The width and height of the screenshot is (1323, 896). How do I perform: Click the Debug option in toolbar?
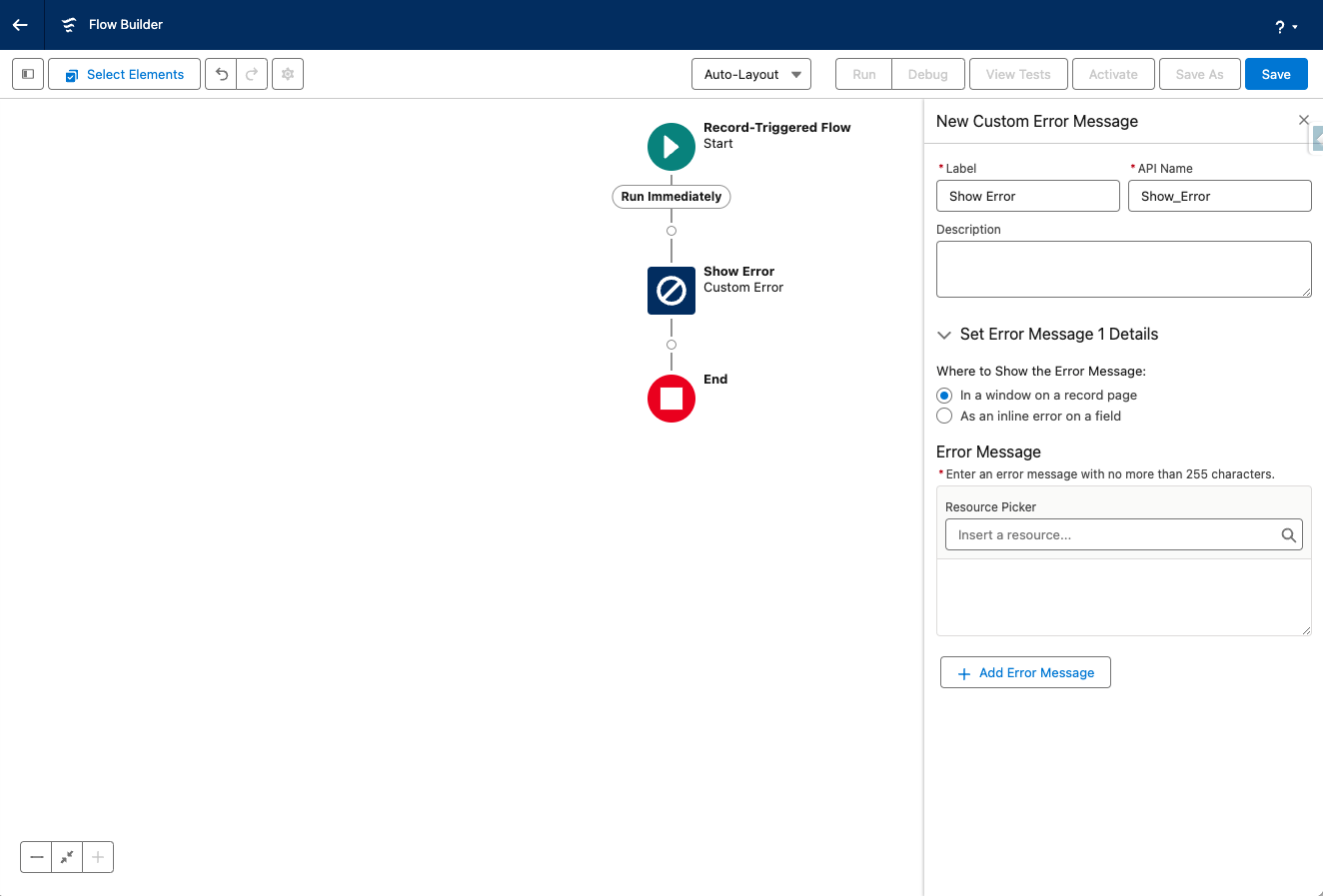(927, 73)
